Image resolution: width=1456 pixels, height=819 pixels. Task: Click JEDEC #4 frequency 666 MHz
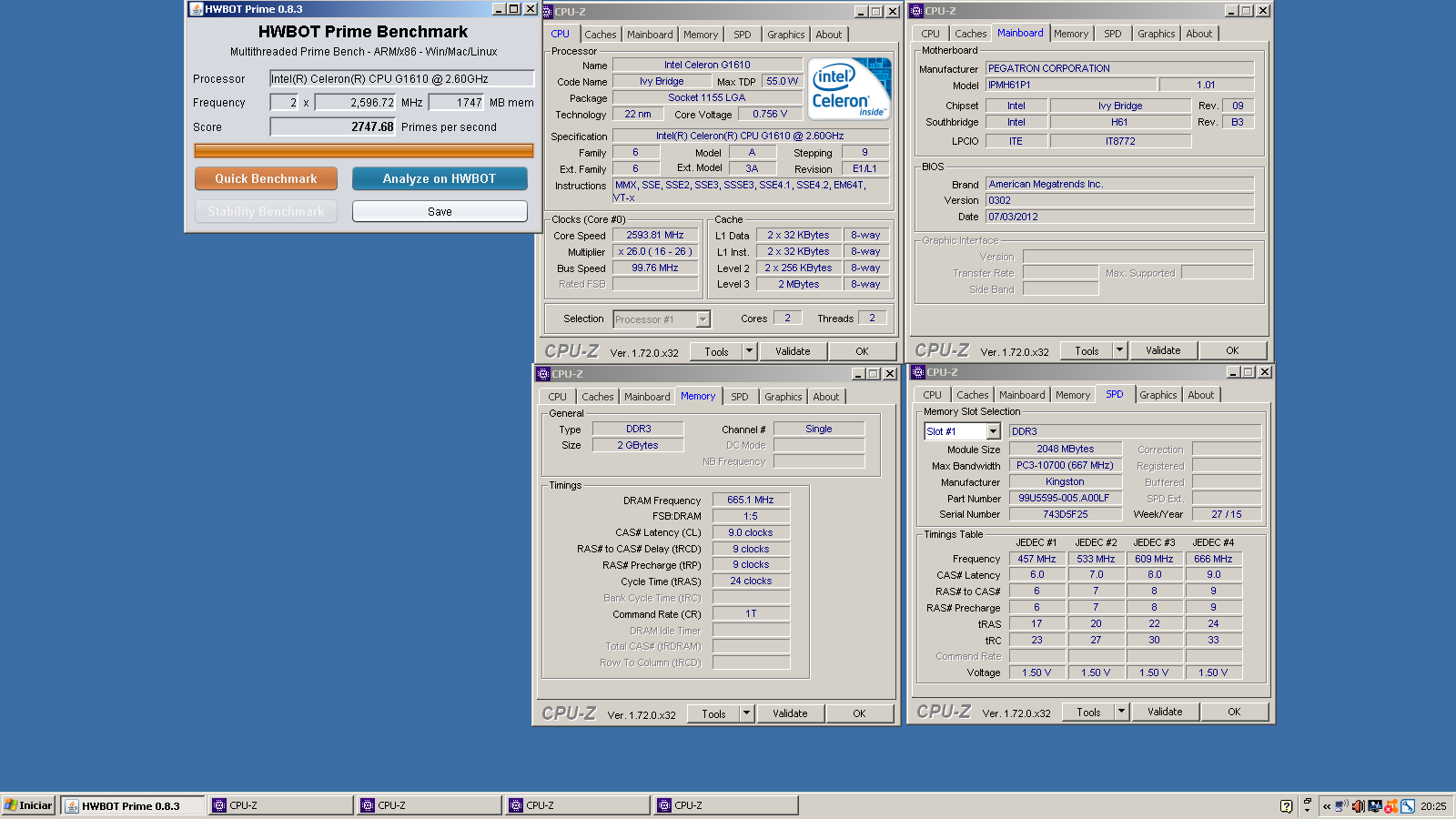[x=1213, y=559]
